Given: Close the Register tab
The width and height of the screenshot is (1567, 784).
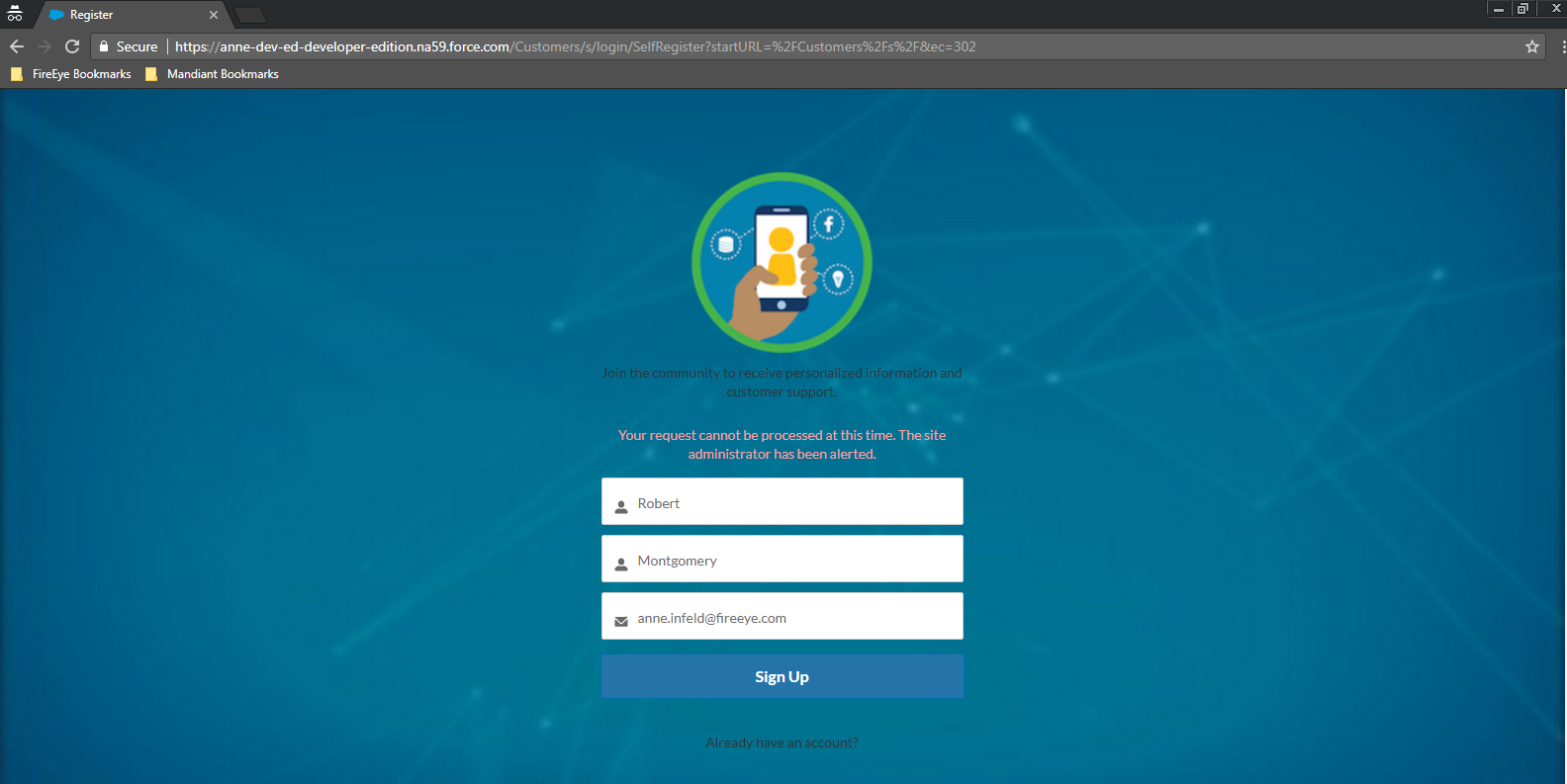Looking at the screenshot, I should (214, 15).
